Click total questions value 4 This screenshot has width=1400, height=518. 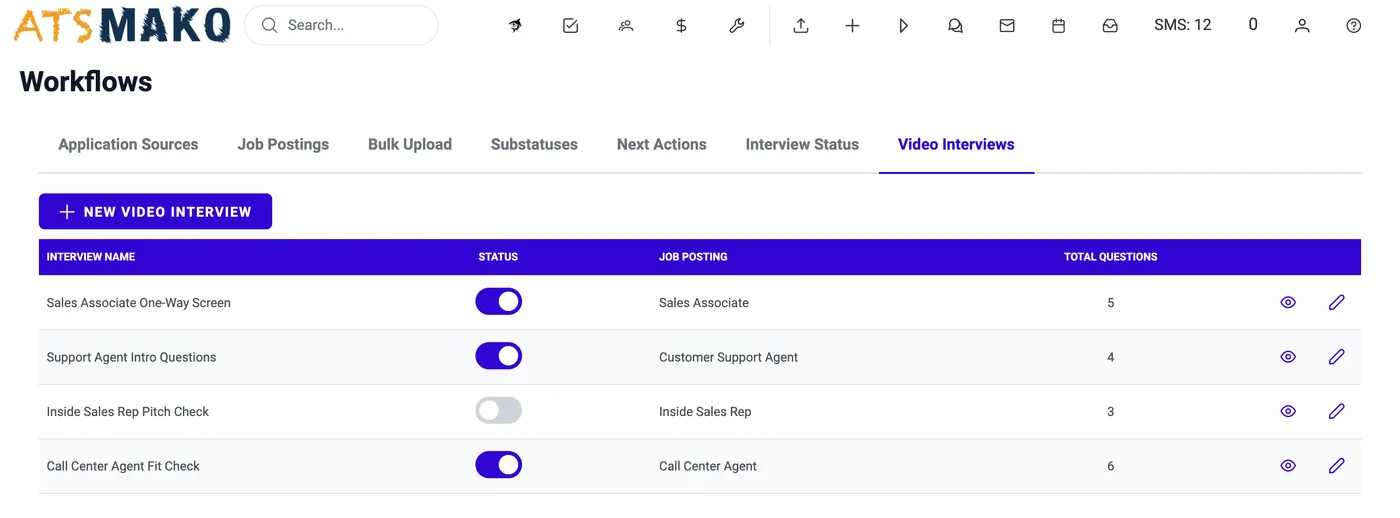click(1110, 357)
